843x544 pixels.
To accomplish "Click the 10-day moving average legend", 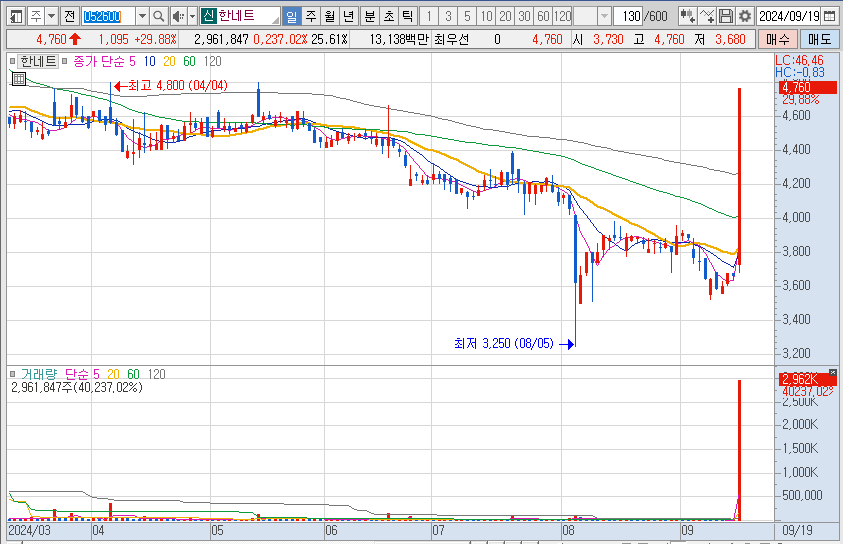I will coord(149,61).
